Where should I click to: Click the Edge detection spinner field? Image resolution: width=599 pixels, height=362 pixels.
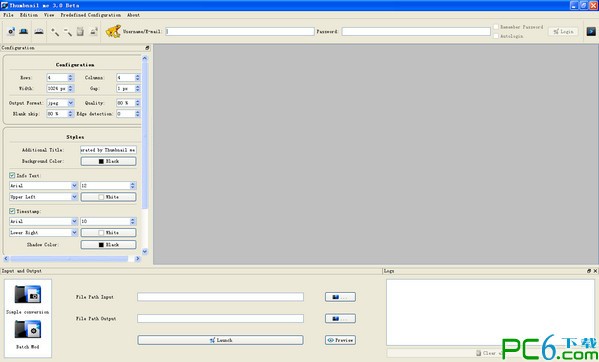pyautogui.click(x=128, y=114)
